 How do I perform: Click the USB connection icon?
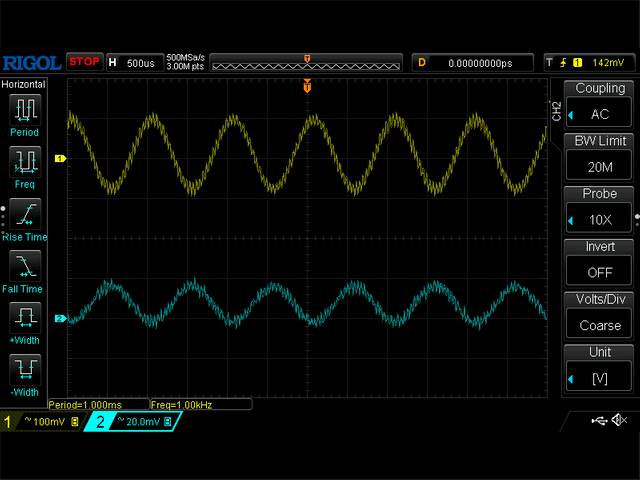click(599, 420)
